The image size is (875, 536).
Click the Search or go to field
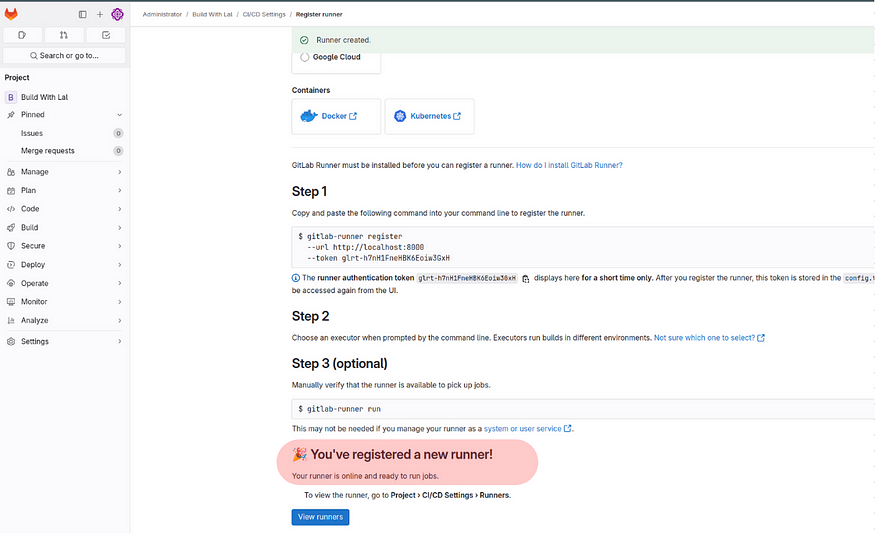64,56
